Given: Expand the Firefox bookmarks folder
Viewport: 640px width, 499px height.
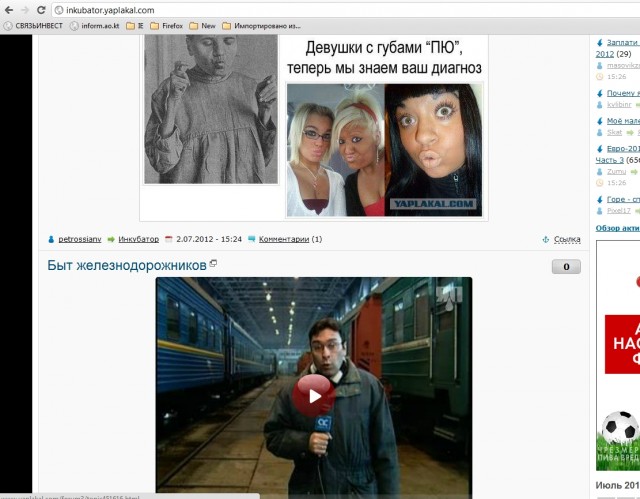Looking at the screenshot, I should point(166,26).
